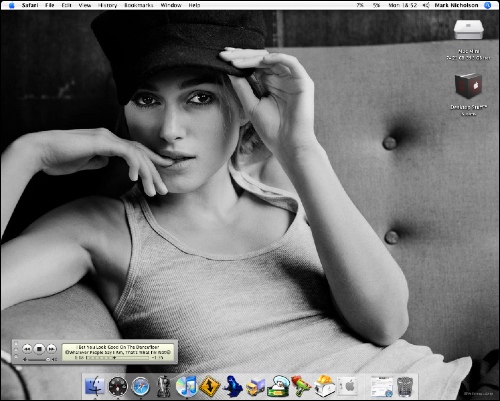The image size is (500, 401).
Task: Minimize the iTunes mini player window
Action: 16,350
